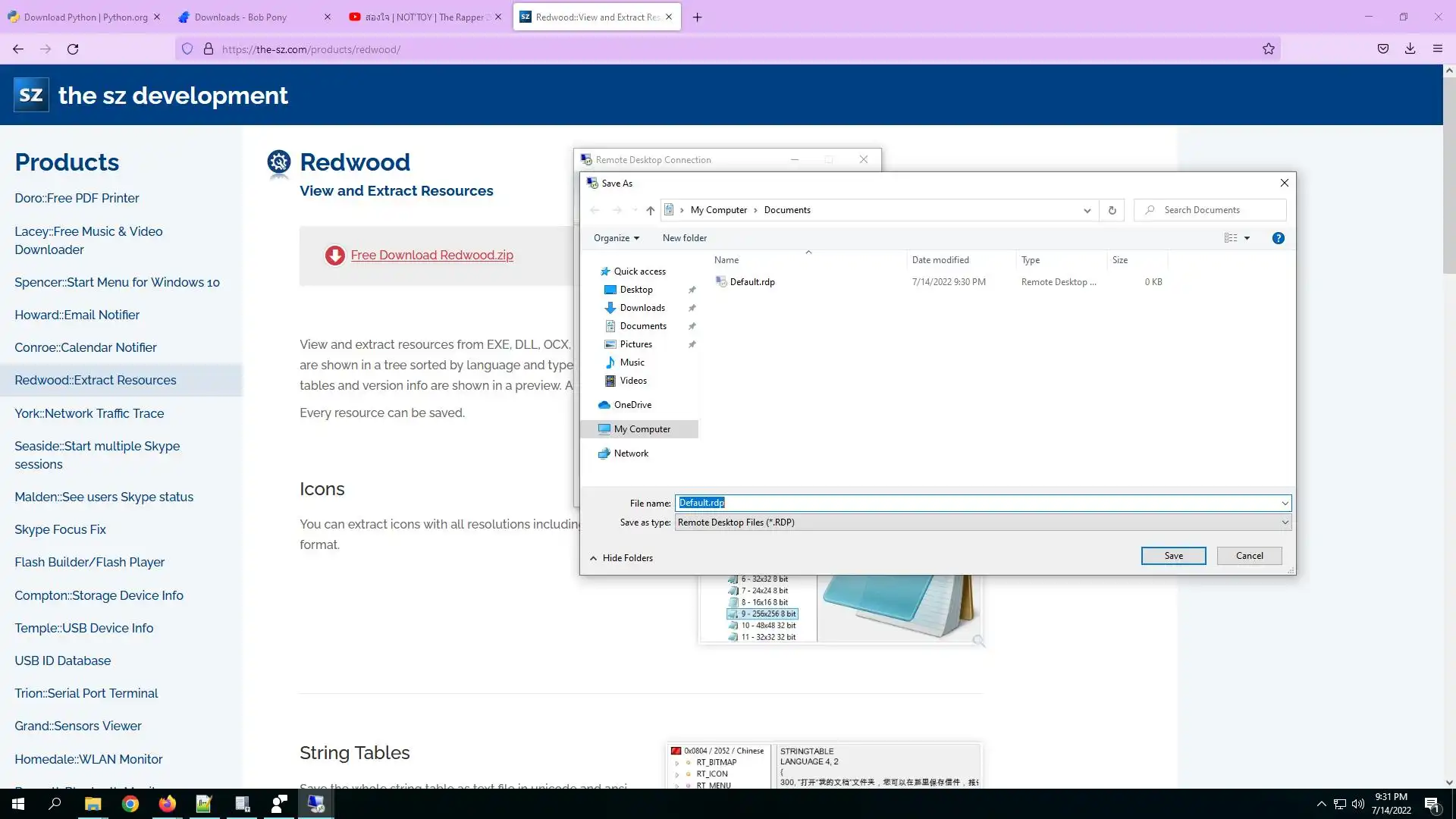Bookmark this page with the star icon

[x=1268, y=49]
